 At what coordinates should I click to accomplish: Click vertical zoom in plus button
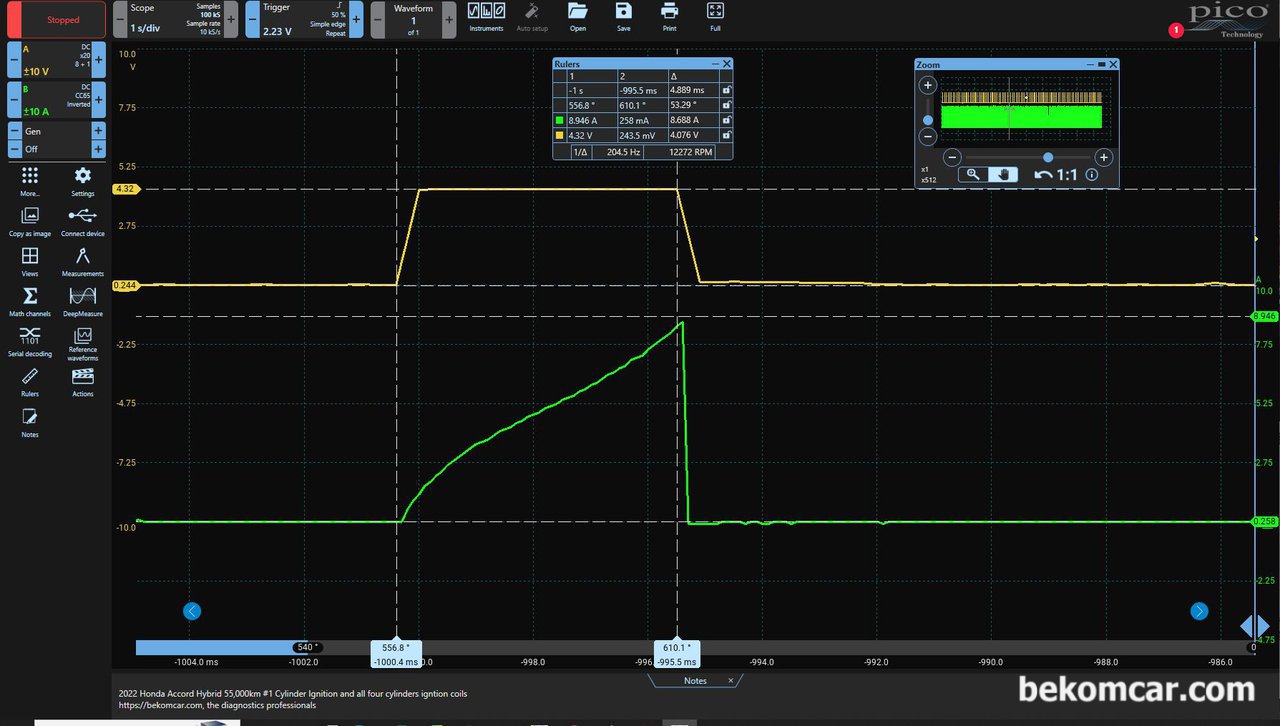point(928,86)
